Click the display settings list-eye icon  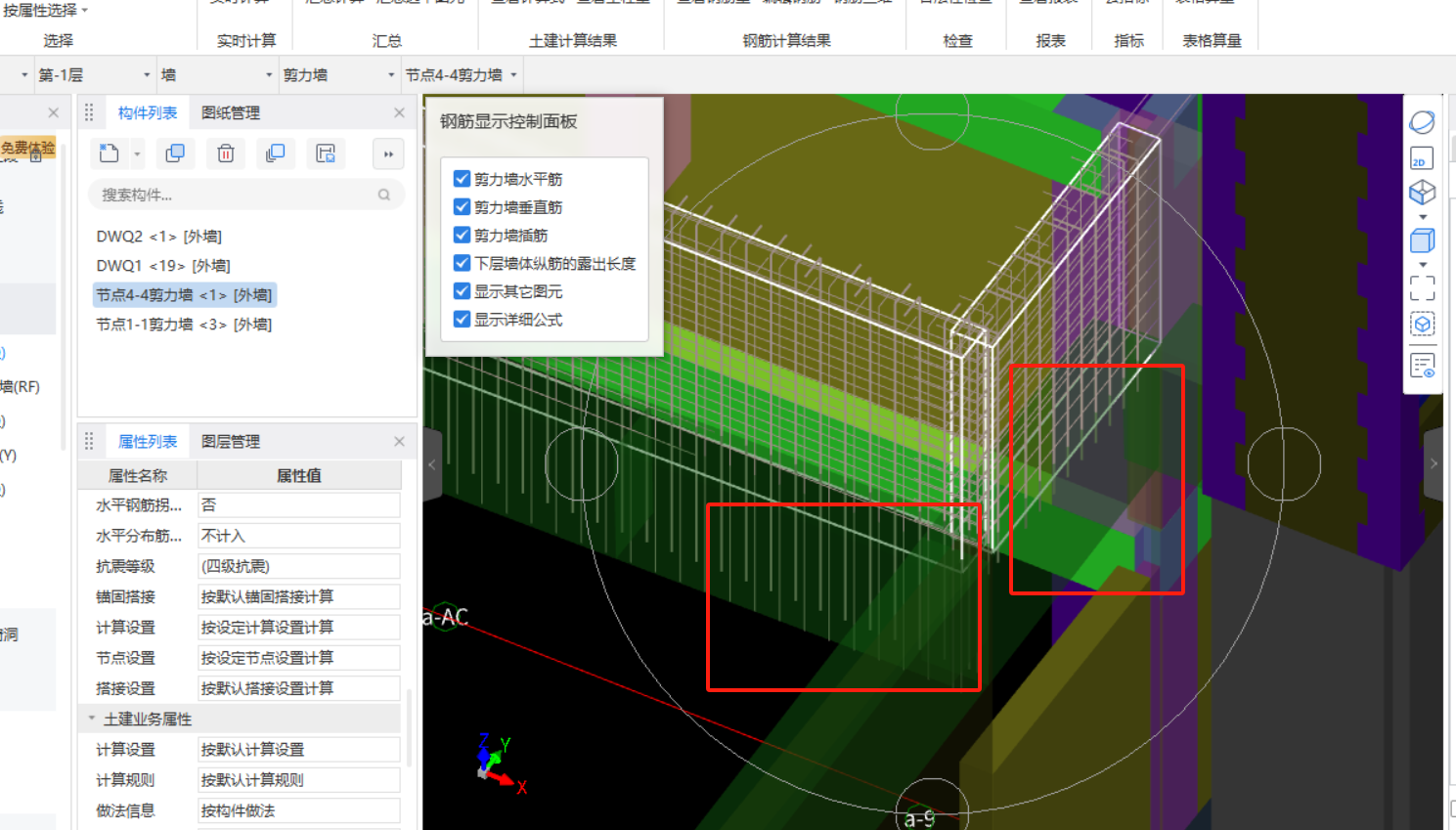click(x=1422, y=366)
